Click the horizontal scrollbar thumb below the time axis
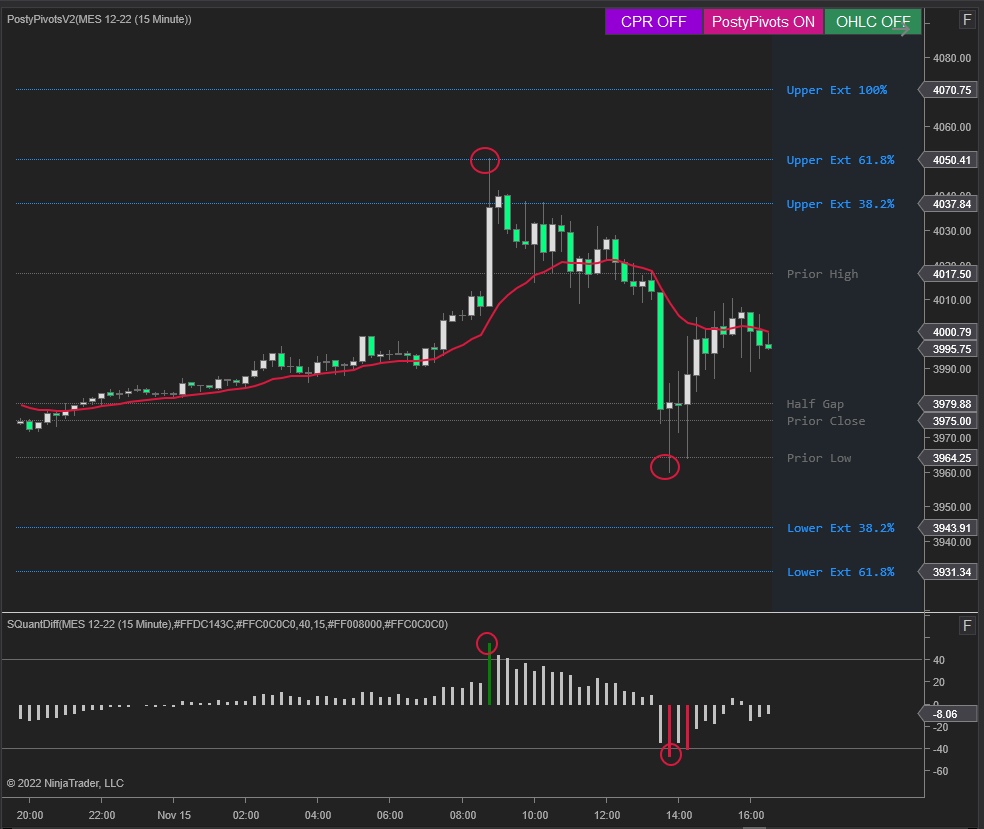The image size is (984, 829). click(x=753, y=823)
